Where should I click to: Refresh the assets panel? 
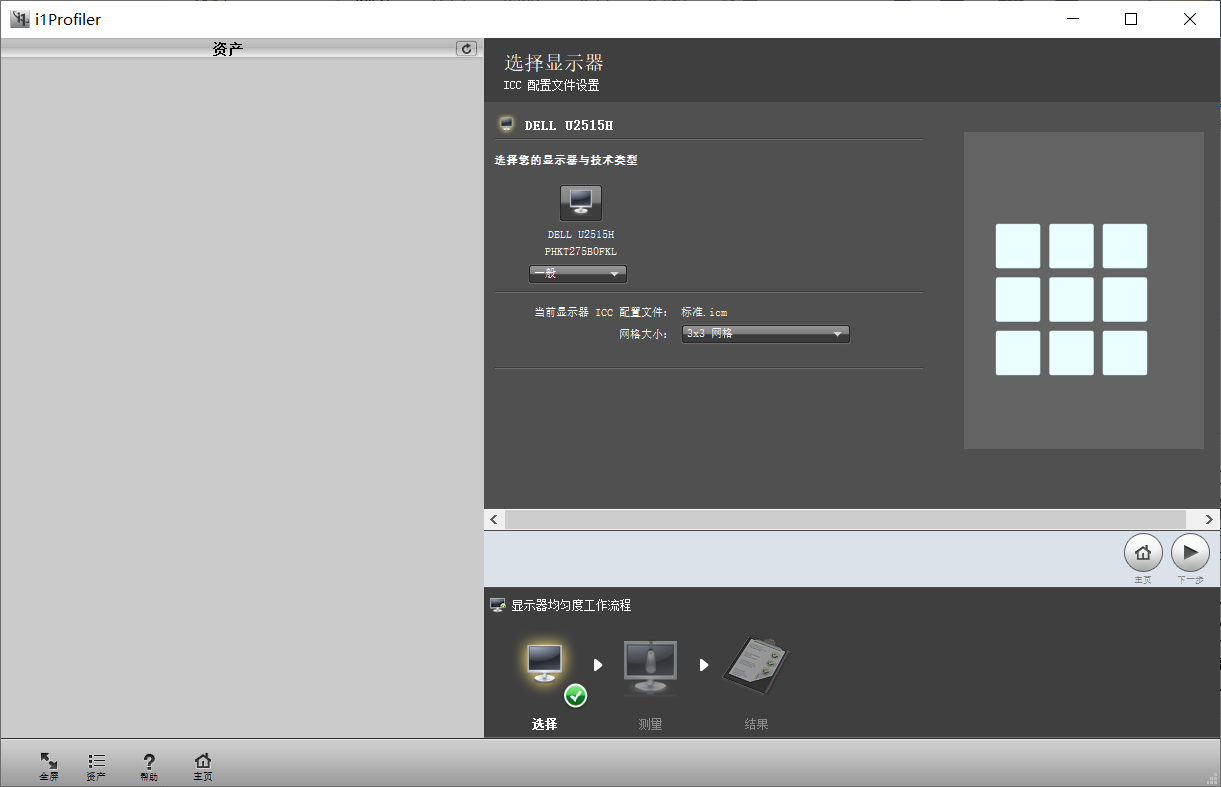pos(466,48)
